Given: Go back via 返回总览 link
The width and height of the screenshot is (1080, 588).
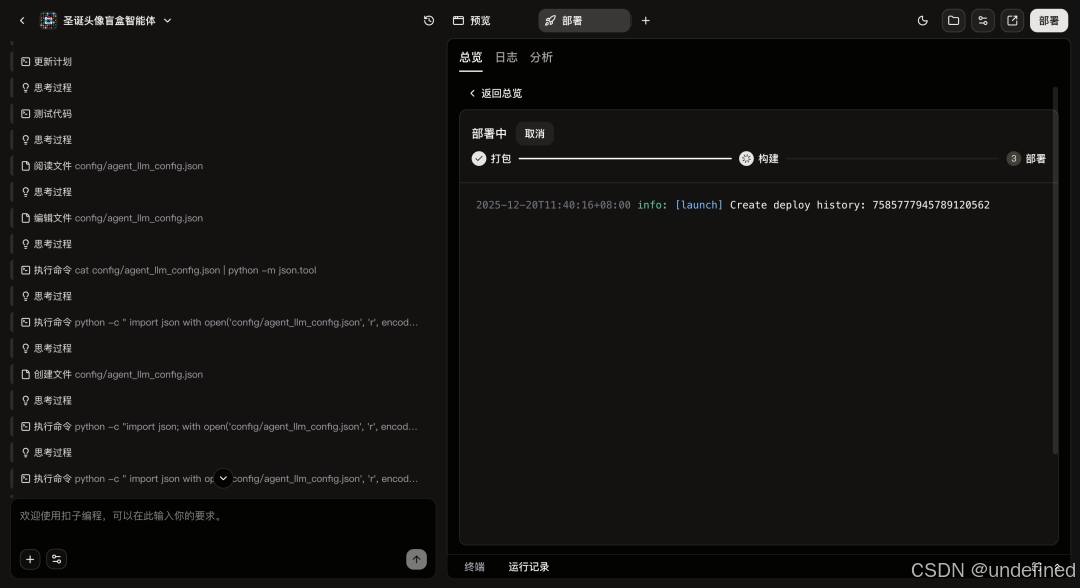Looking at the screenshot, I should pyautogui.click(x=496, y=93).
